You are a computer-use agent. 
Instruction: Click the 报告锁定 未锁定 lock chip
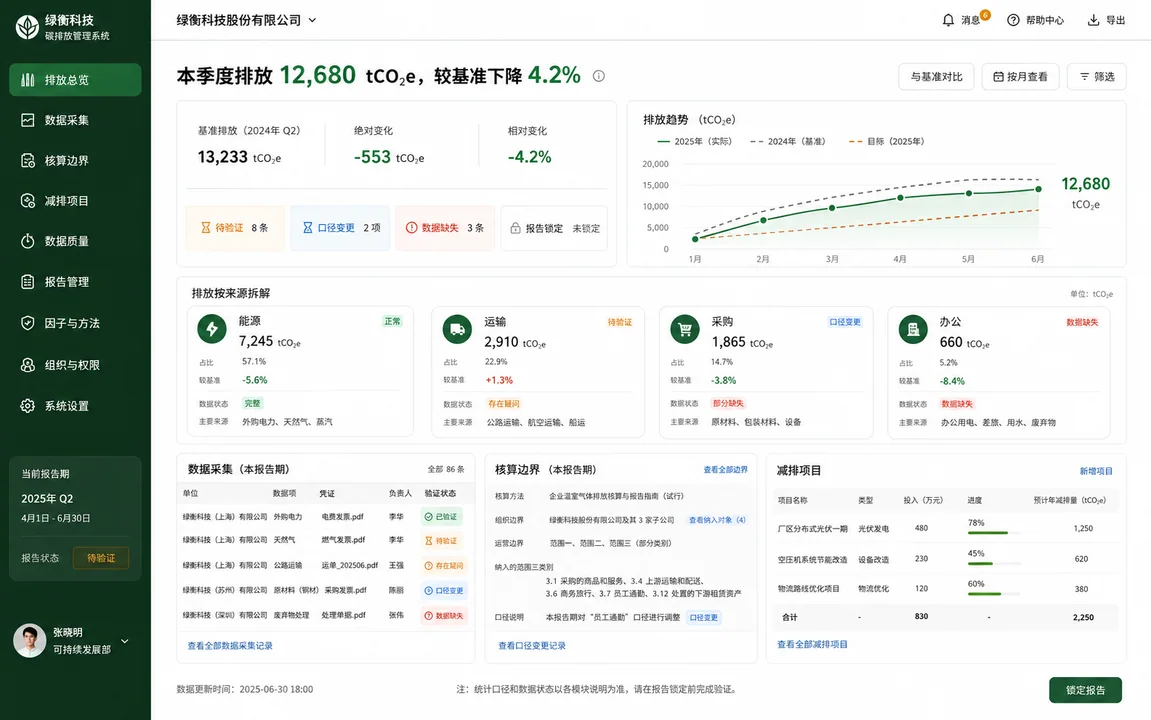tap(554, 228)
